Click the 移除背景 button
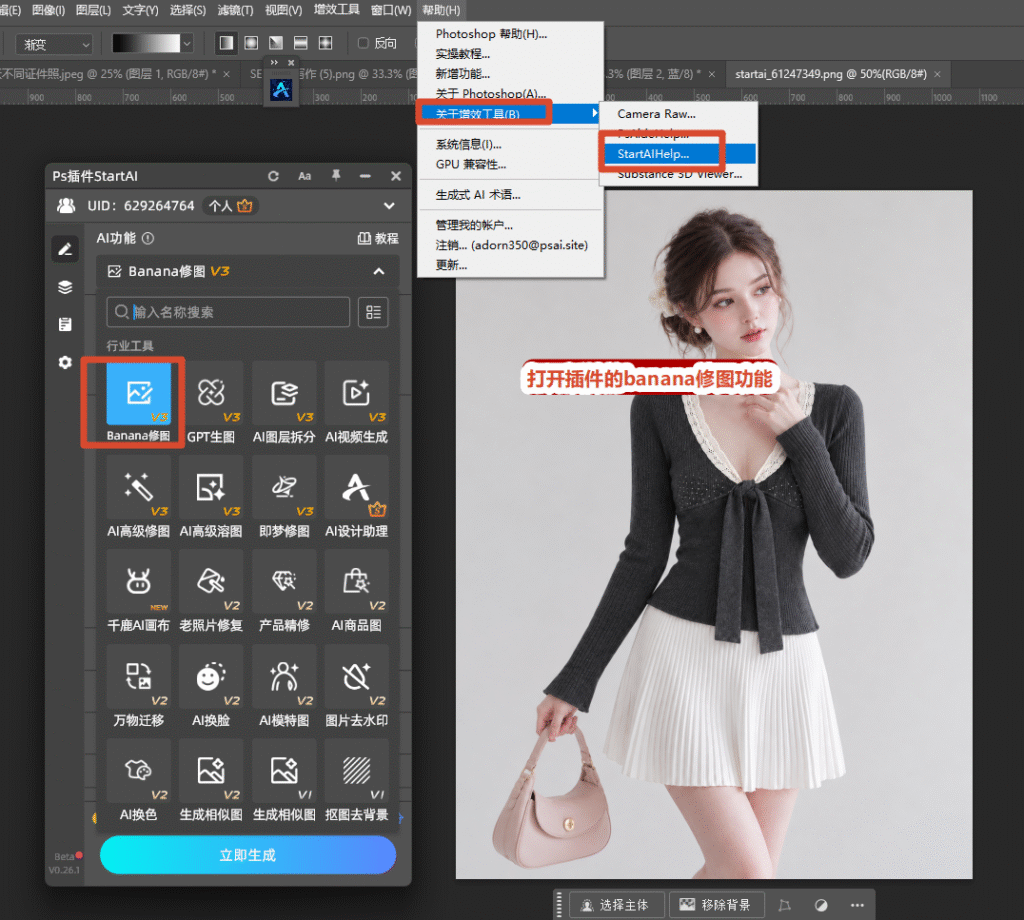 click(x=717, y=905)
